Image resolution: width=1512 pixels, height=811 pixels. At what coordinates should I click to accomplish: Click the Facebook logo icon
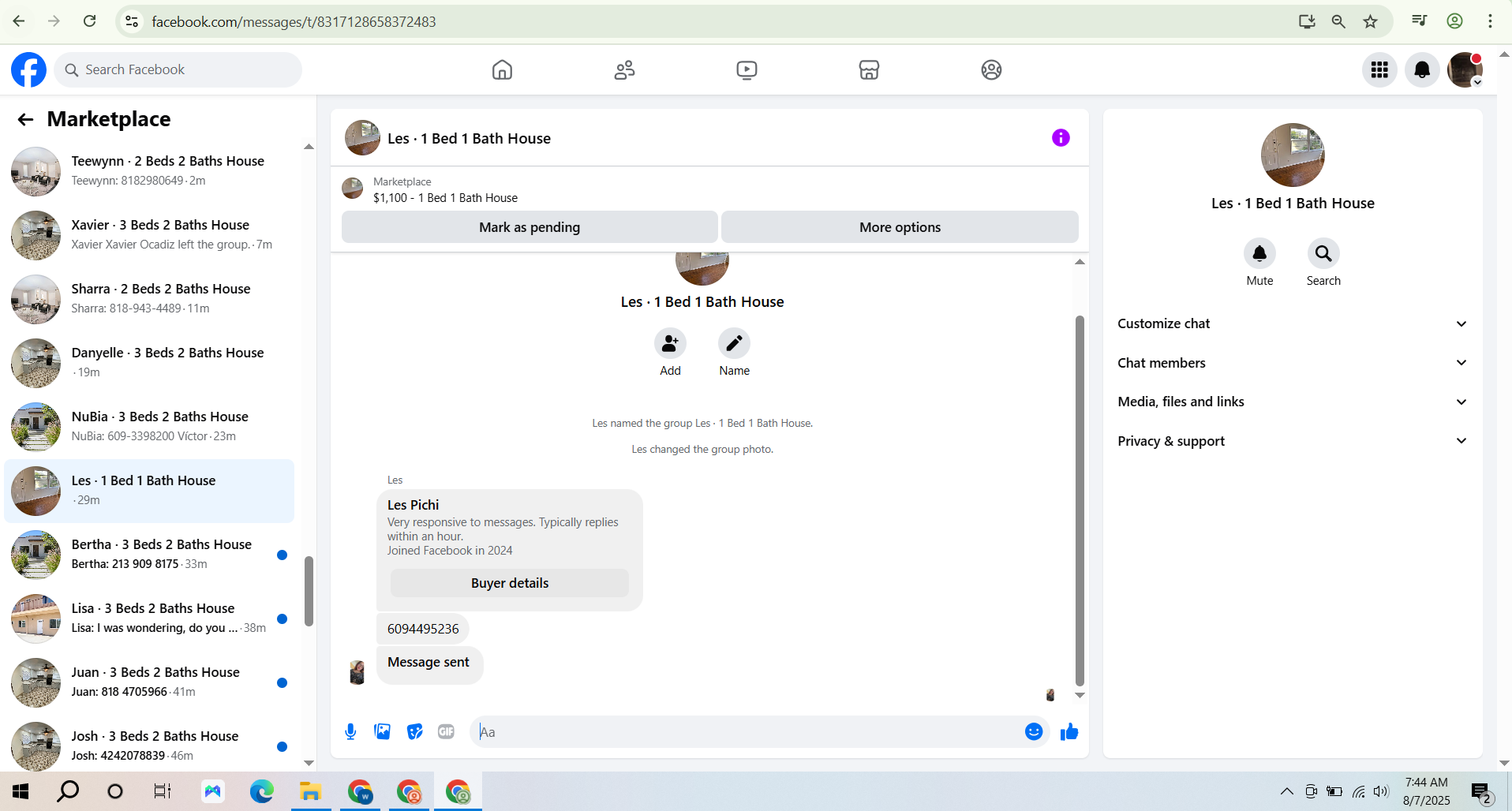coord(28,70)
